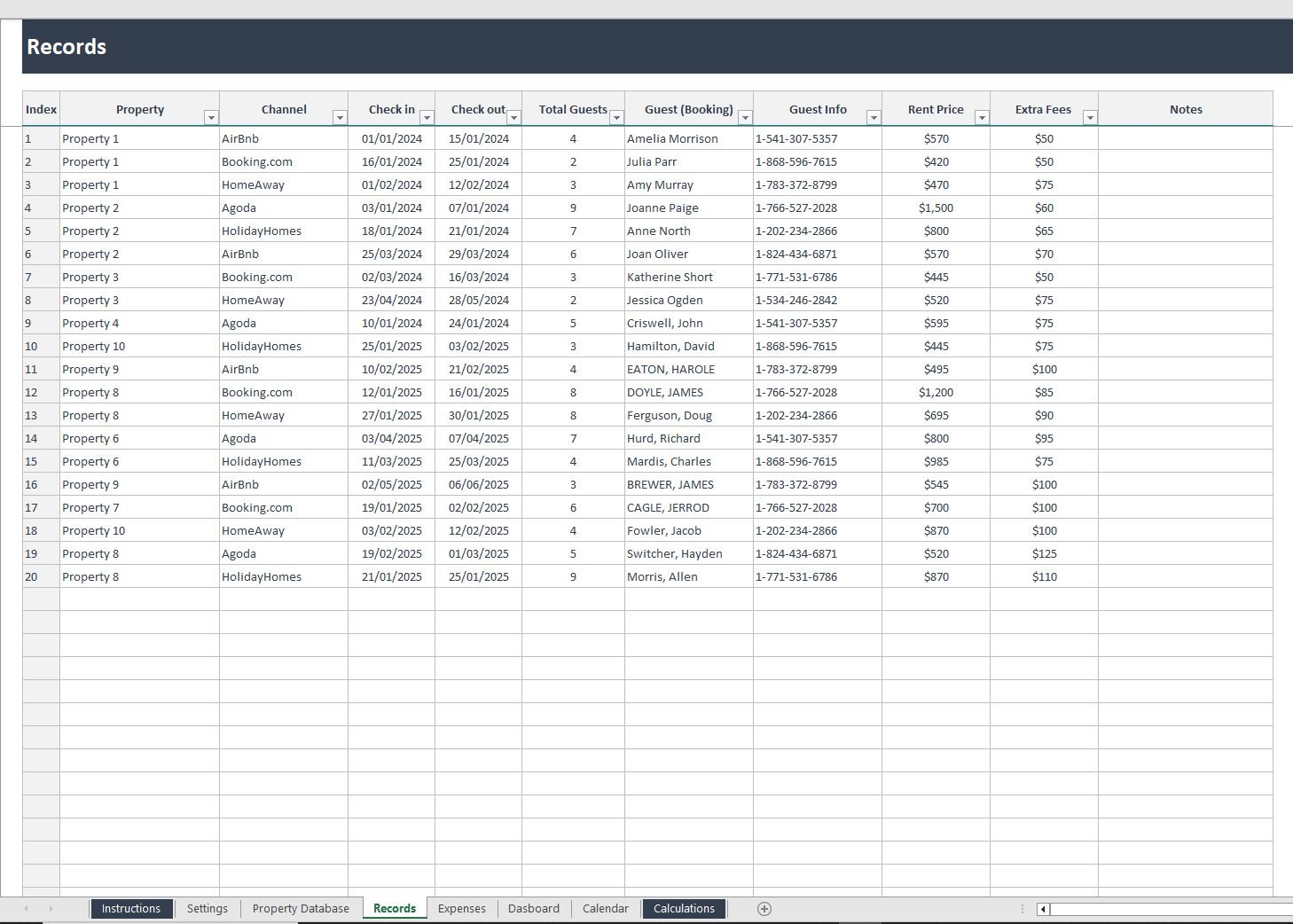Add a new sheet with plus icon
1293x924 pixels.
coord(764,909)
